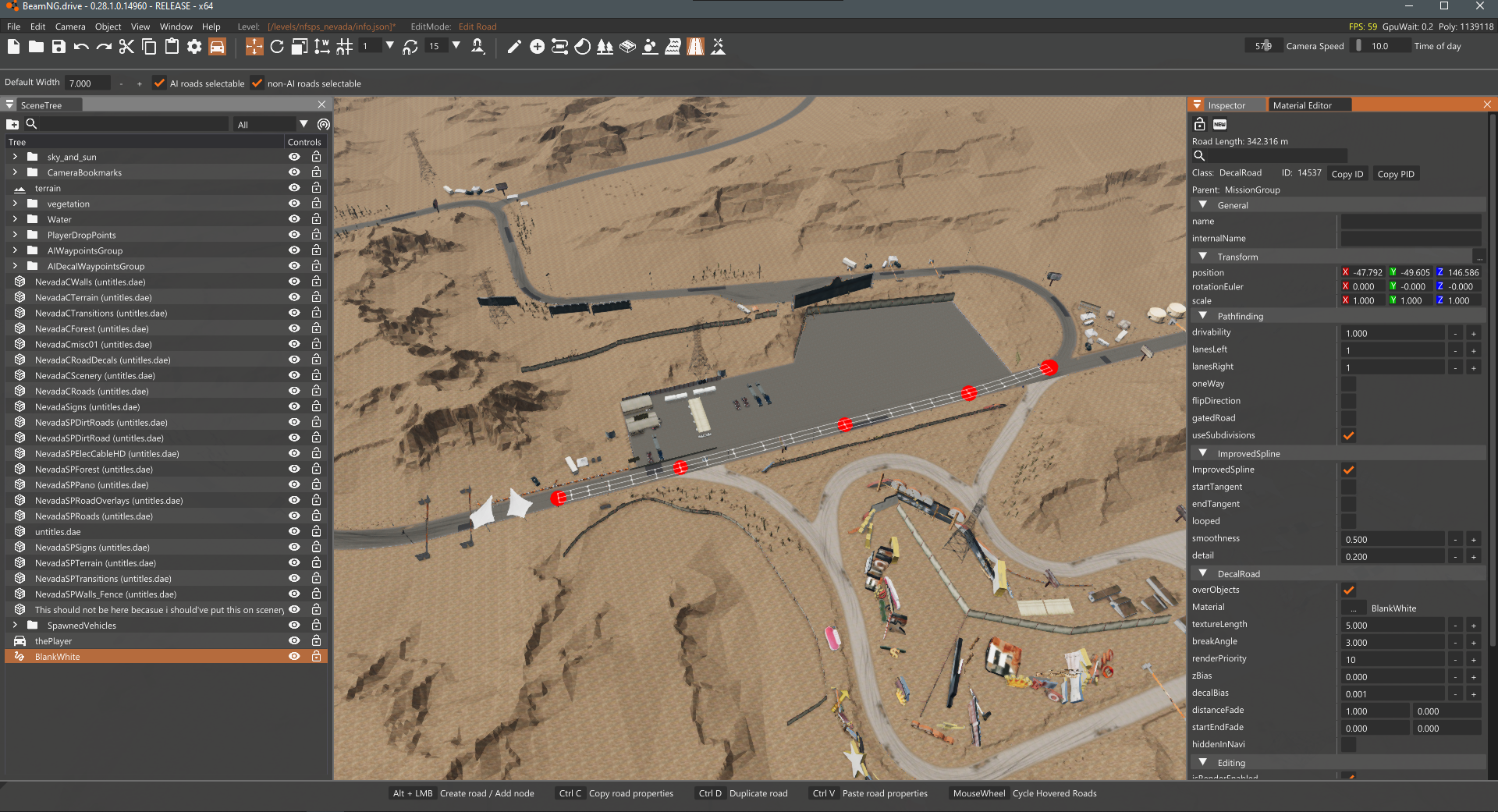Adjust the Time of day slider
The image size is (1498, 812).
tap(1381, 46)
